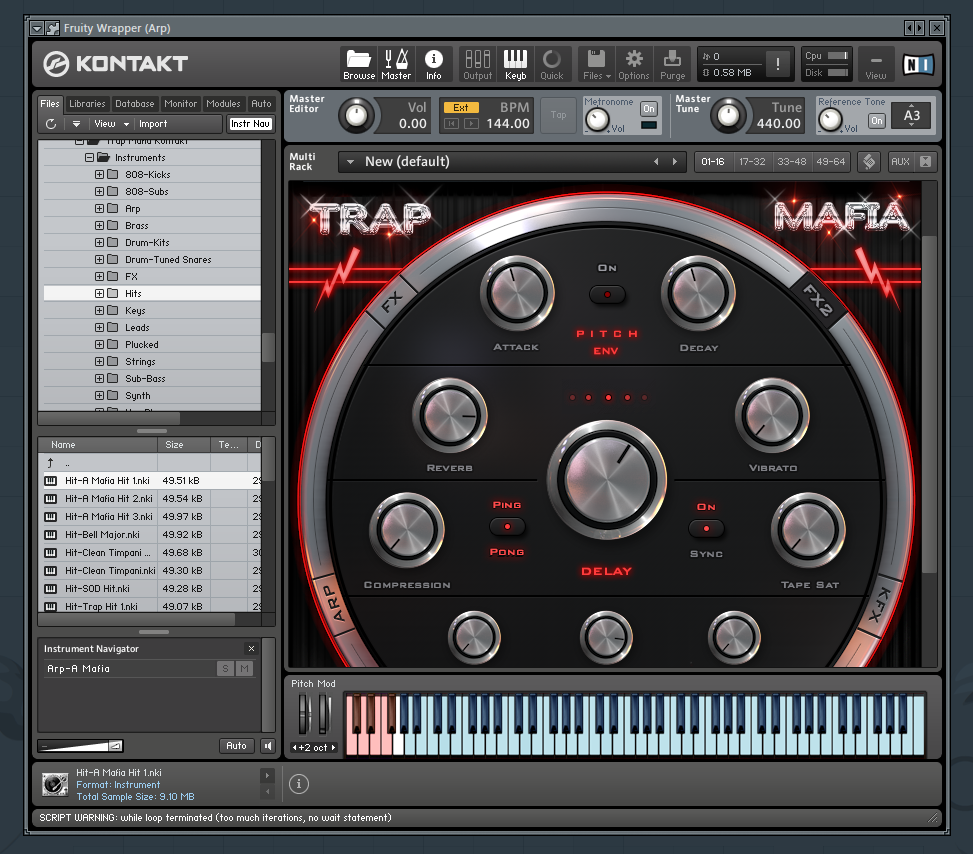Screen dimensions: 973x854
Task: Collapse the Instruments folder
Action: tap(89, 158)
